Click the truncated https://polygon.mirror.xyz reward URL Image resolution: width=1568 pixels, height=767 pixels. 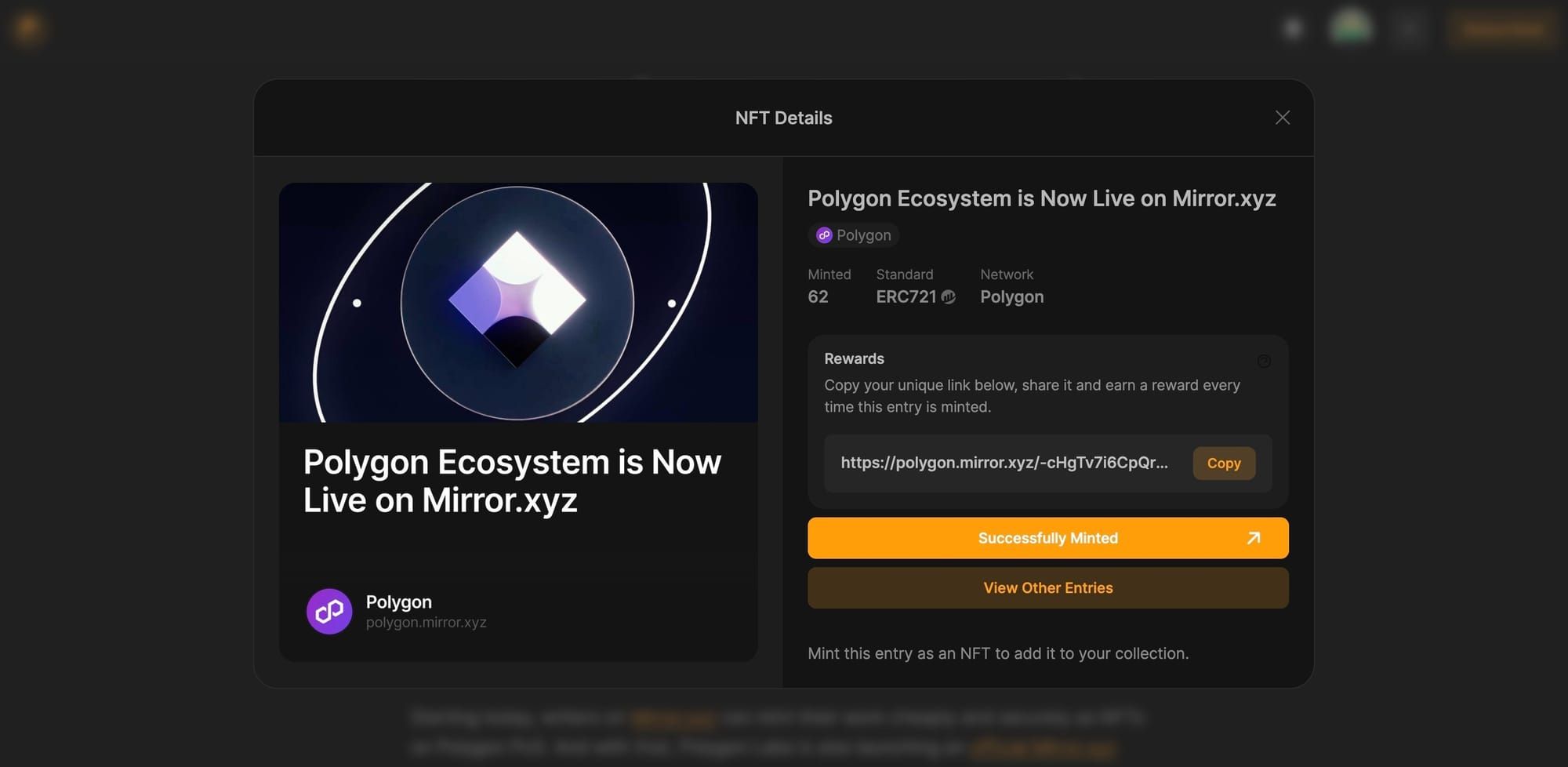pos(1004,463)
